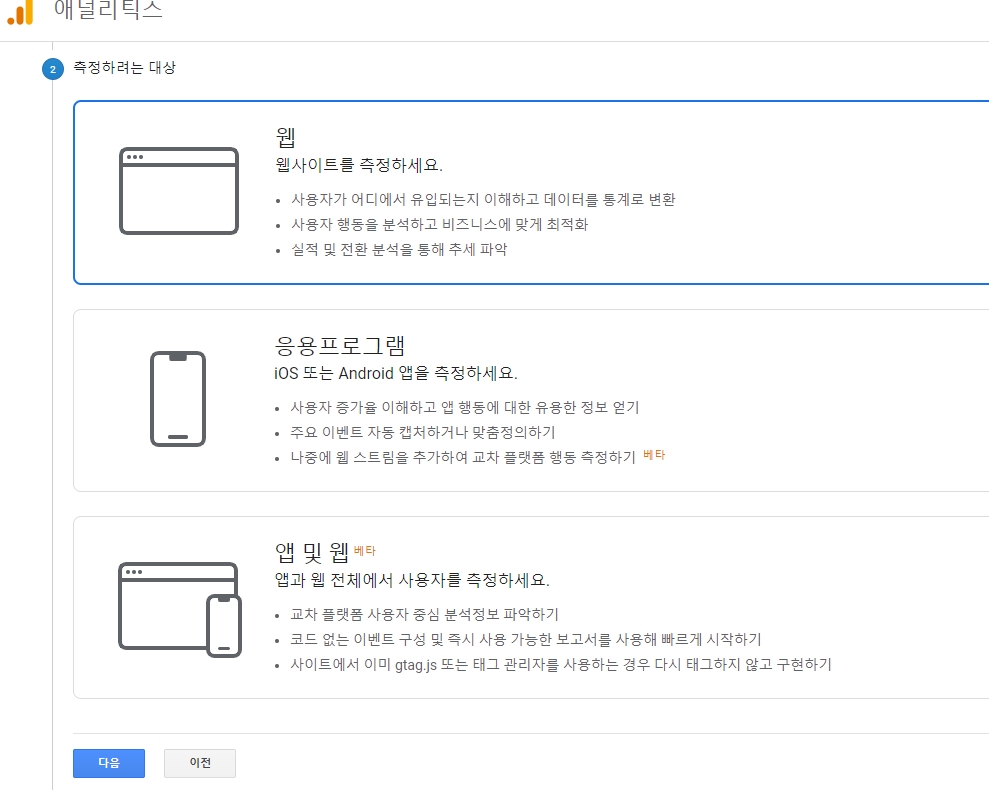This screenshot has width=989, height=790.
Task: Select the 앱 및 웹 measurement option heading
Action: pyautogui.click(x=312, y=552)
